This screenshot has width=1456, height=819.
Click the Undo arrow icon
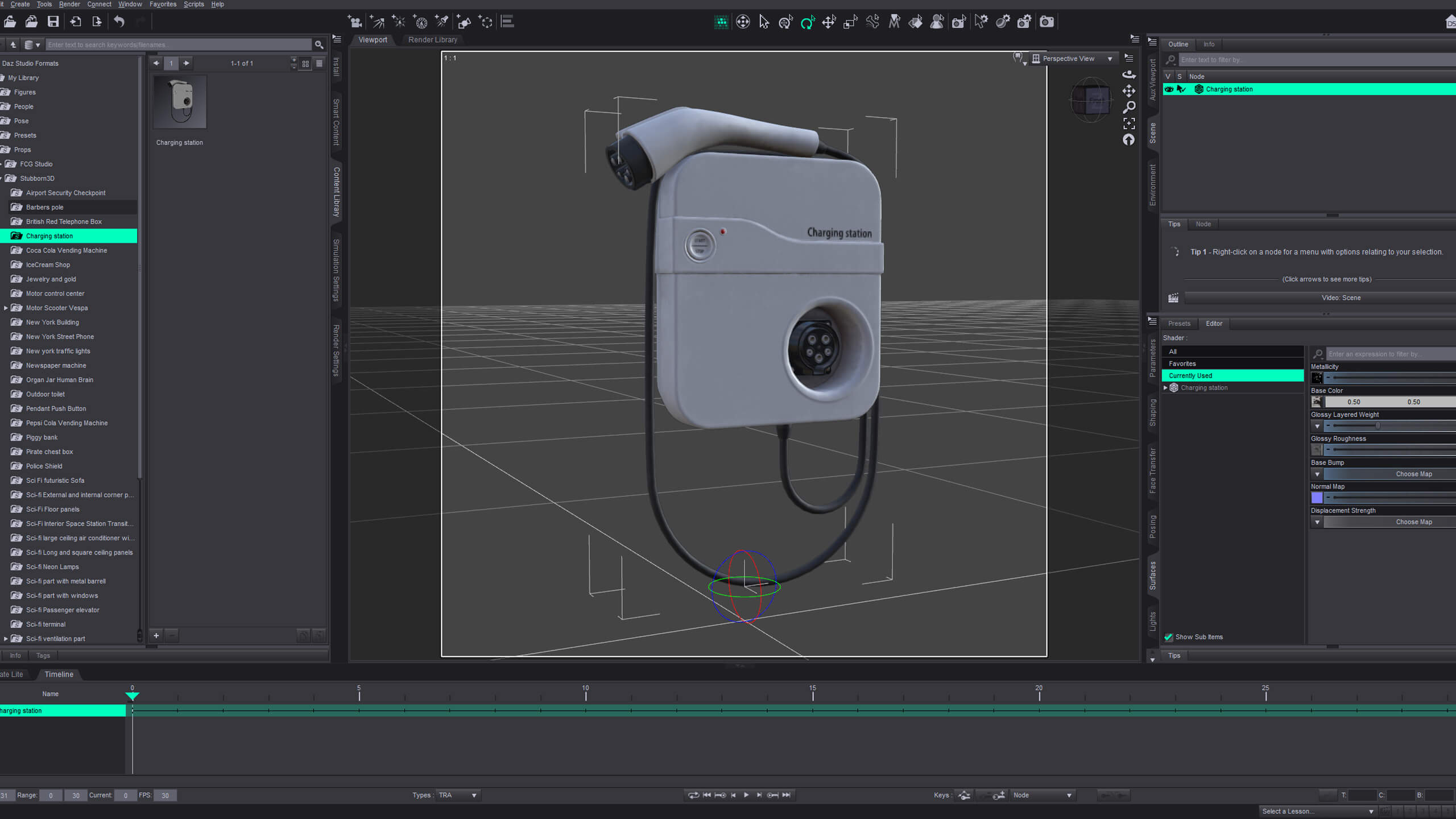point(119,22)
